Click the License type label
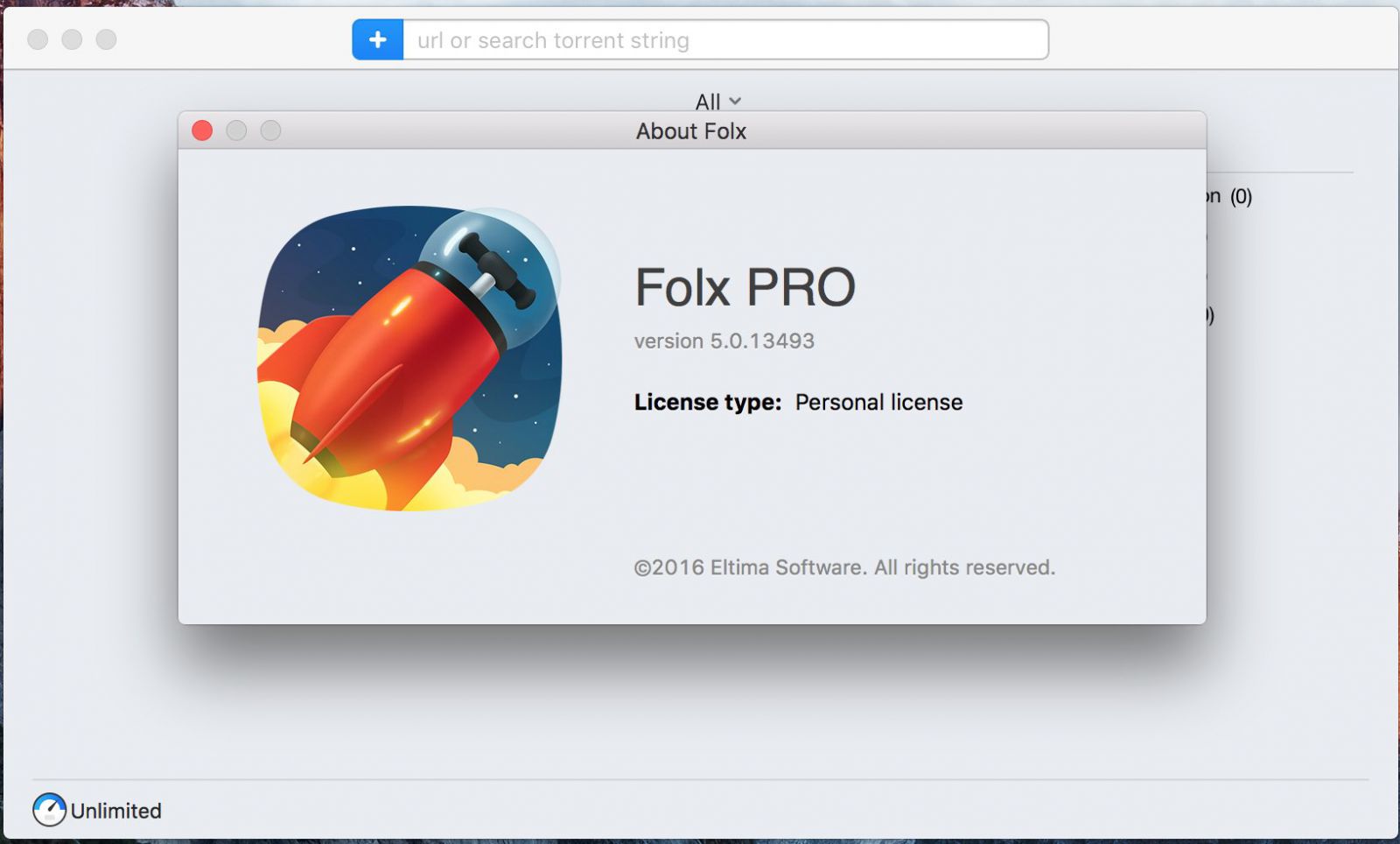 (708, 402)
